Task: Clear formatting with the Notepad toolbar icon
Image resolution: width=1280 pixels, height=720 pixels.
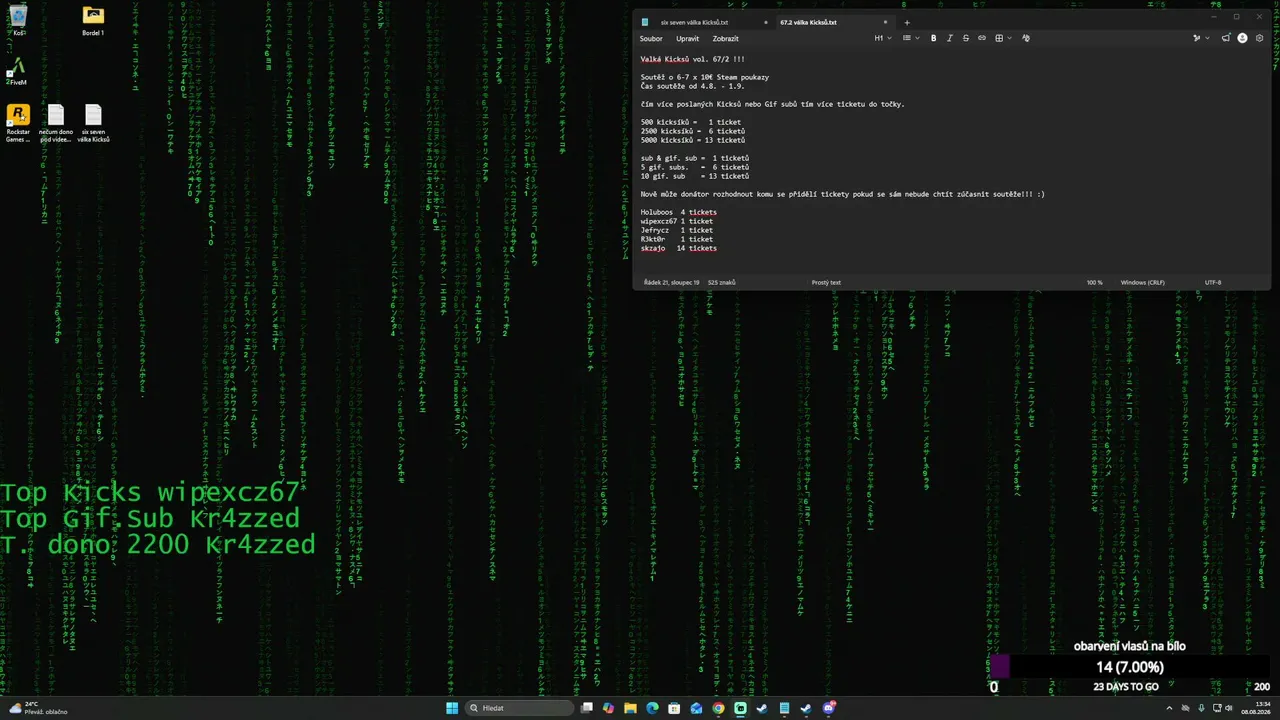Action: pyautogui.click(x=1026, y=38)
